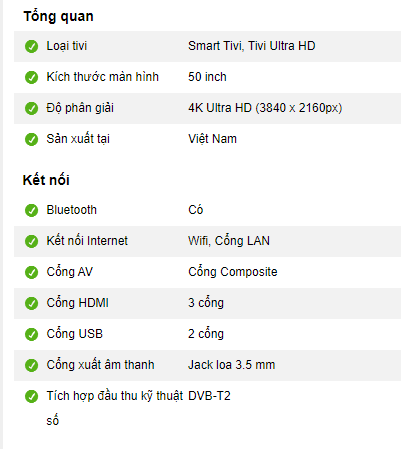
Task: Click the Cổng Composite value text
Action: tap(233, 272)
